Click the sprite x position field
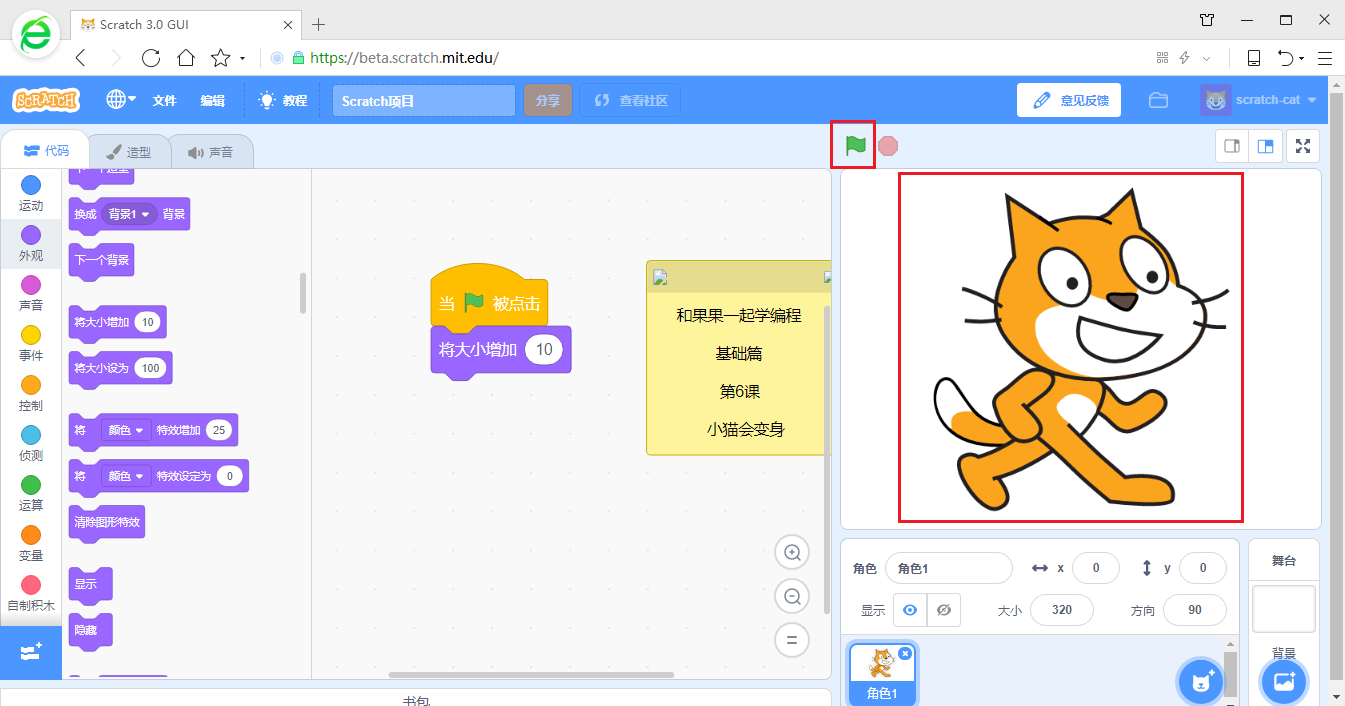The width and height of the screenshot is (1345, 706). tap(1096, 568)
